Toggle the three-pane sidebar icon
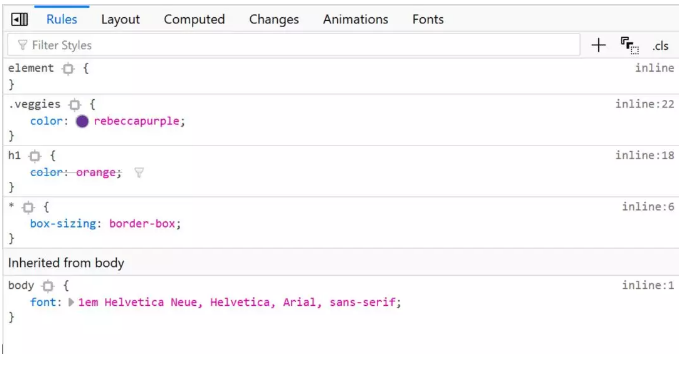Viewport: 690px width, 376px height. pos(19,19)
